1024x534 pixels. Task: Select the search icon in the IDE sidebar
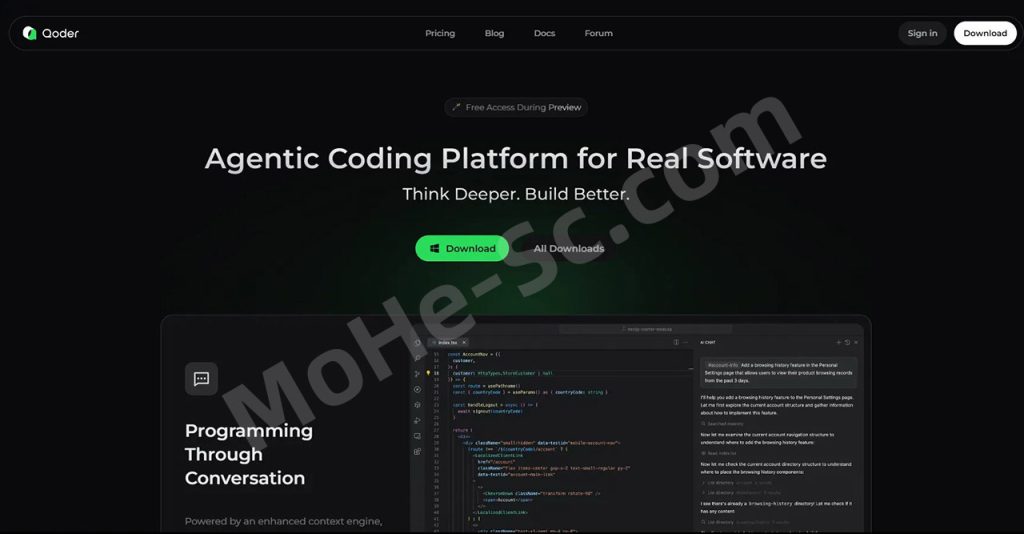pos(417,357)
